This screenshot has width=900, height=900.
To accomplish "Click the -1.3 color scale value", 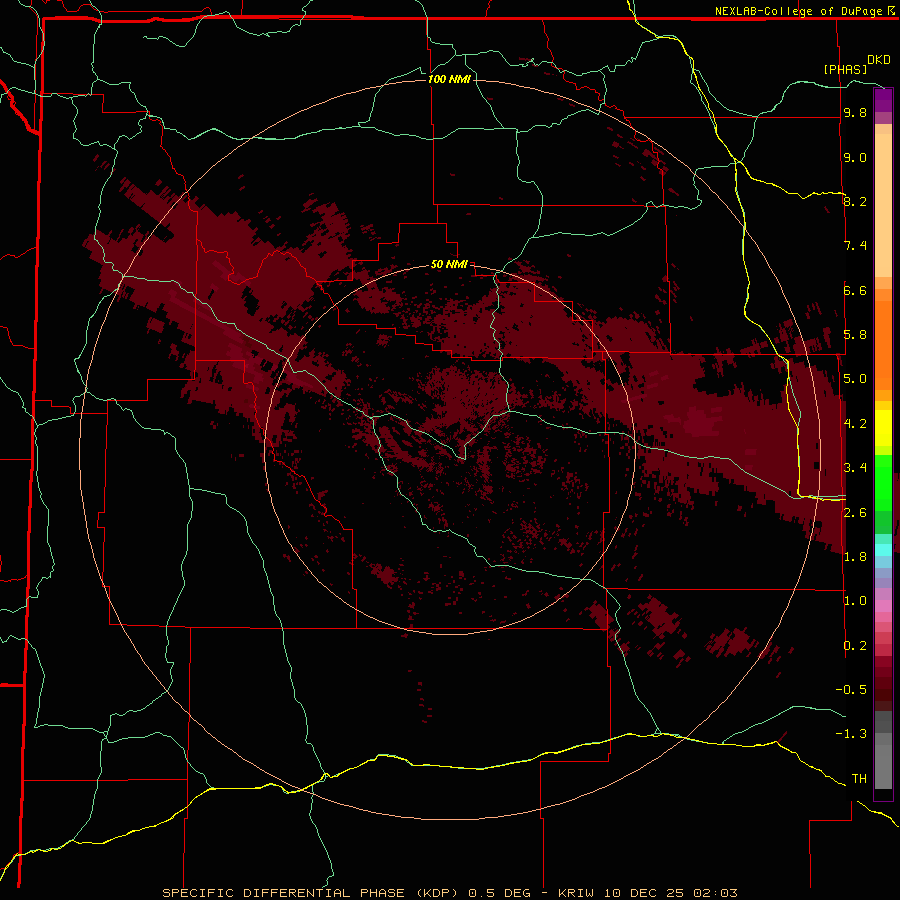I will click(x=851, y=734).
